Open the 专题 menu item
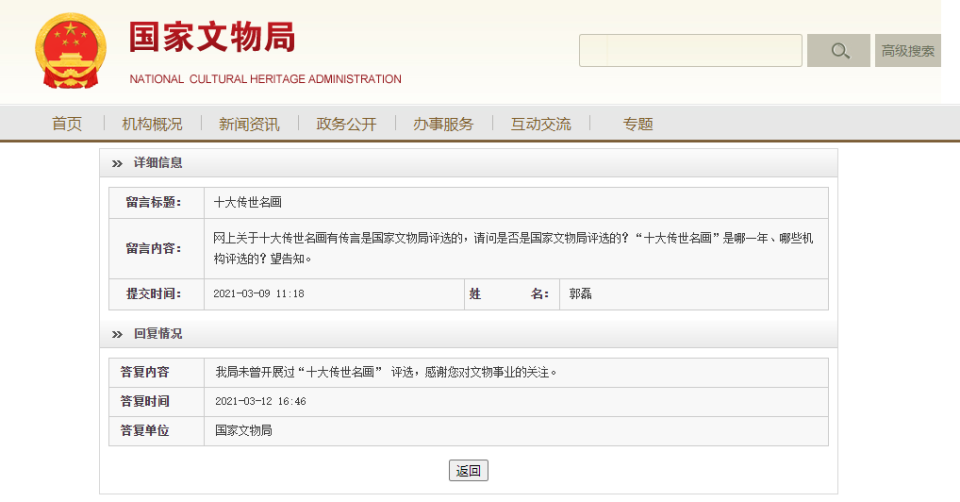This screenshot has height=502, width=960. (638, 124)
